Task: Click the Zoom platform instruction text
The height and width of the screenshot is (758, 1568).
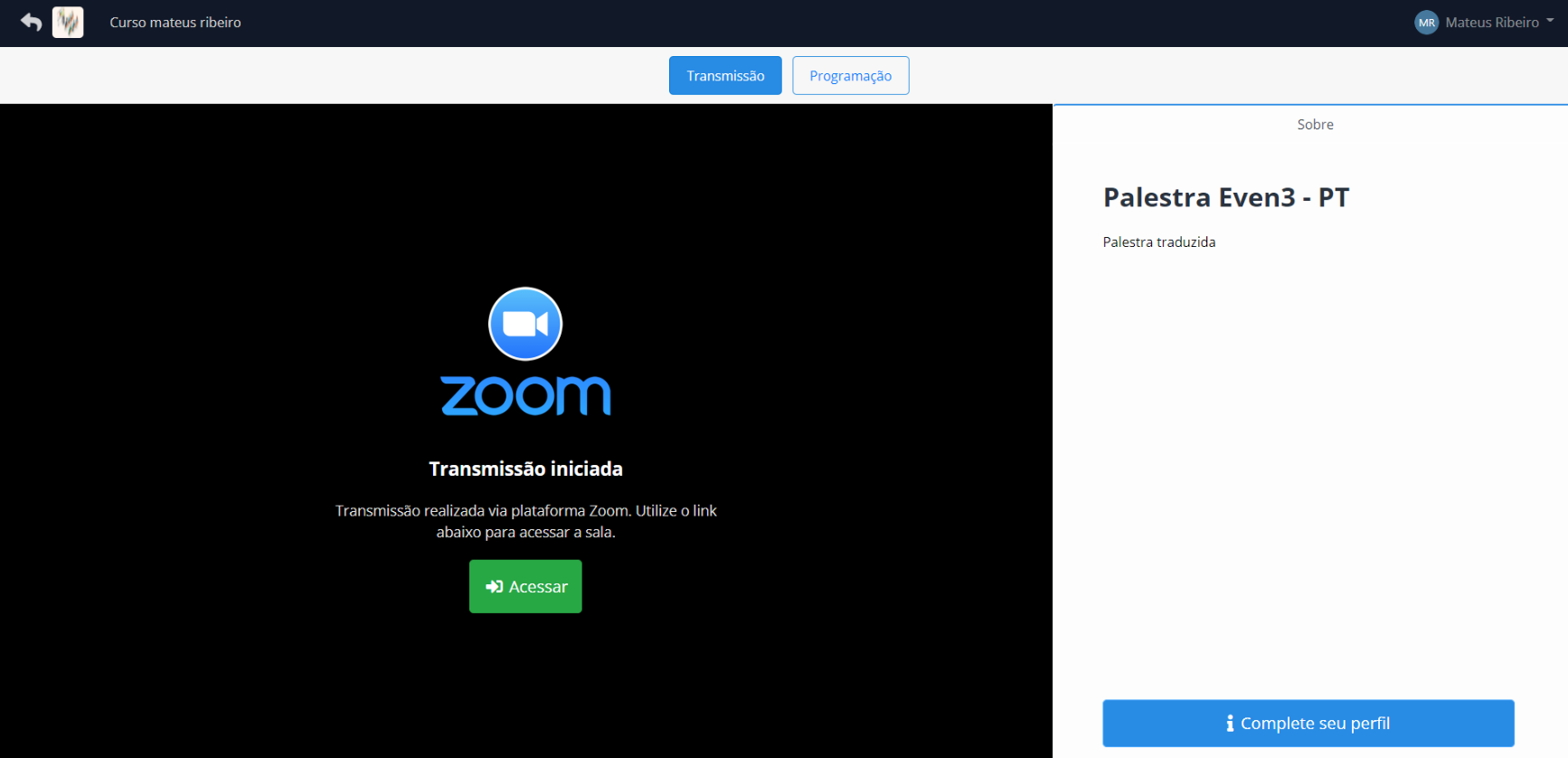Action: point(525,521)
